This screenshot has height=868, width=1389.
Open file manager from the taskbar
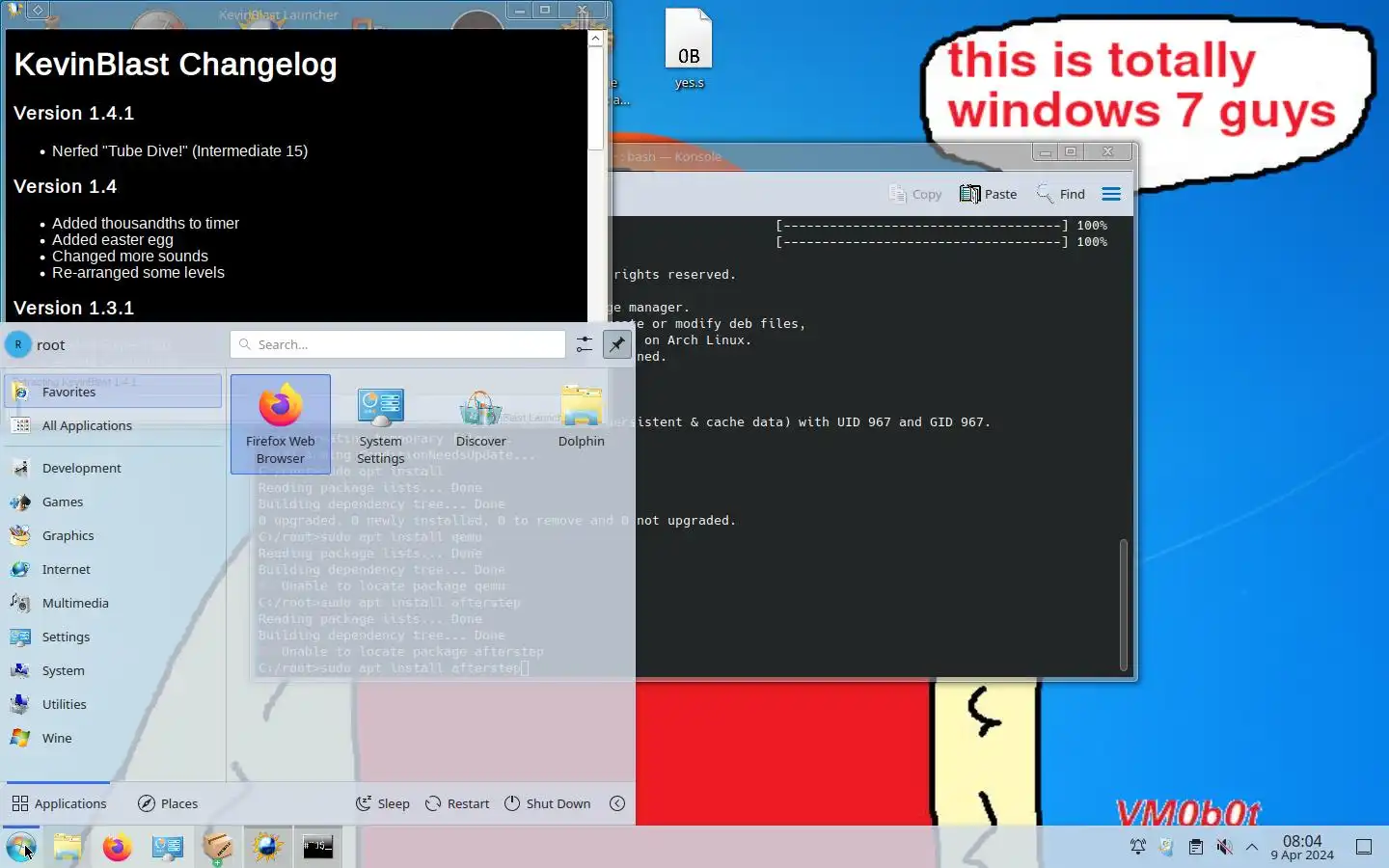tap(68, 847)
